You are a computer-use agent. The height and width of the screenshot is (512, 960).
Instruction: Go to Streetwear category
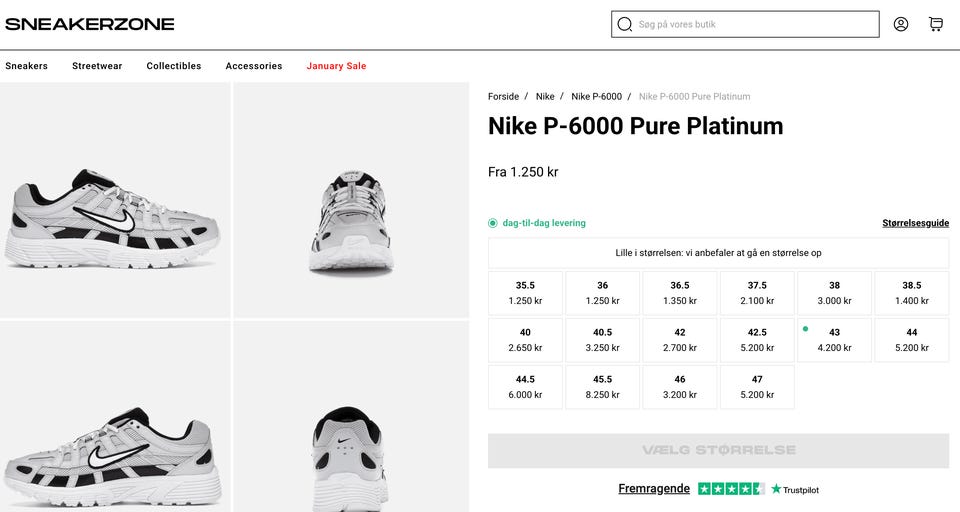click(x=97, y=66)
